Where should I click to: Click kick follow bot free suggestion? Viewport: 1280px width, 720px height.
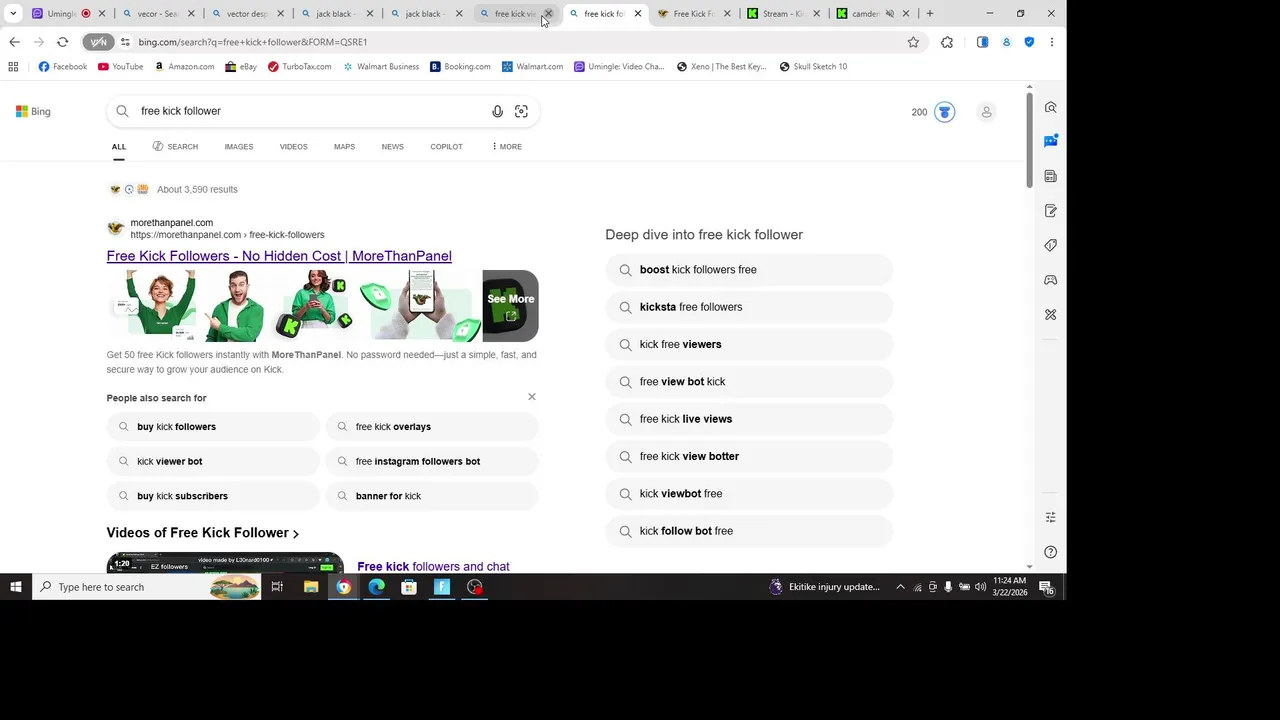click(x=749, y=531)
